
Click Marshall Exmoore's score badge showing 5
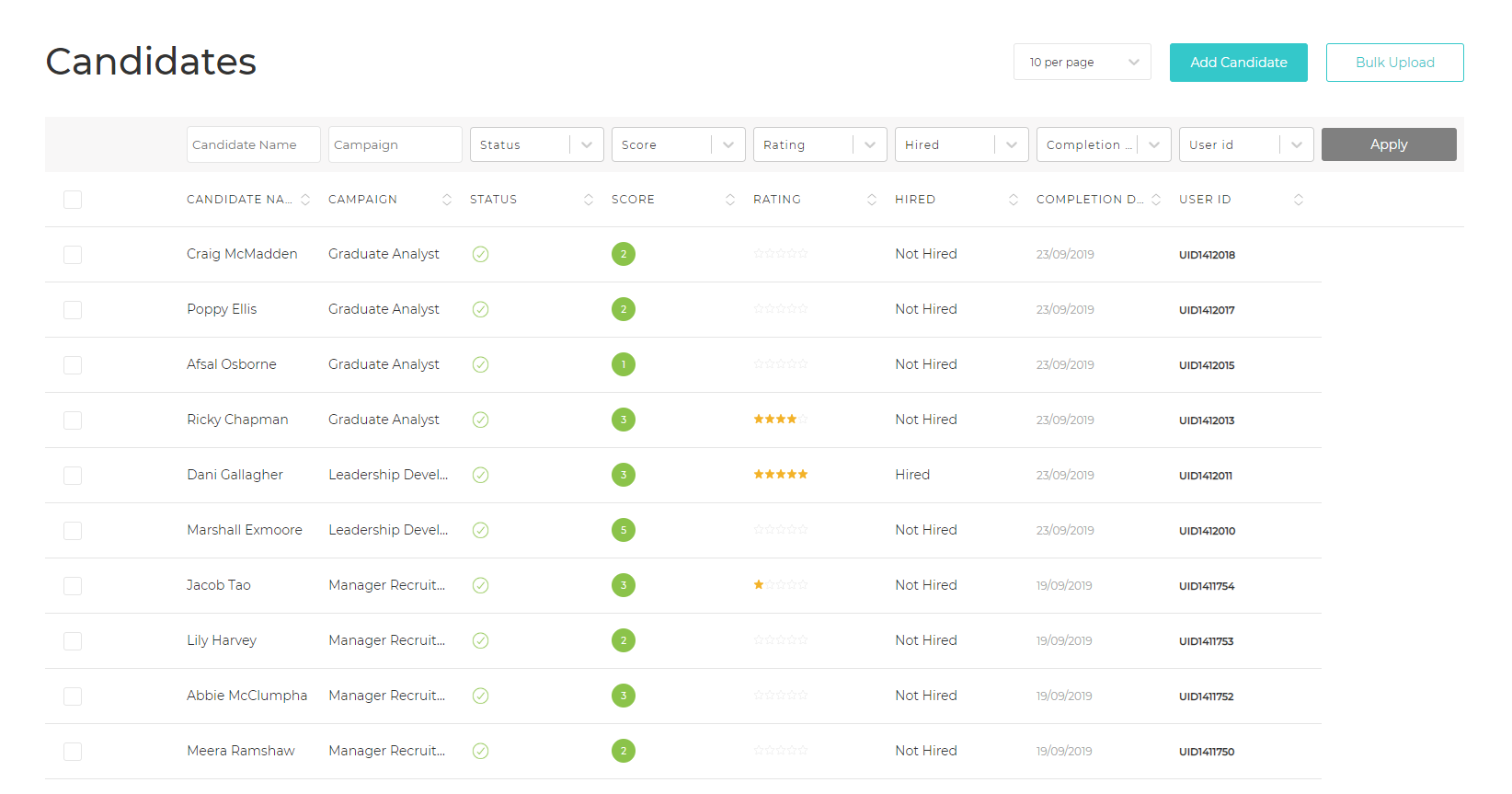[624, 530]
